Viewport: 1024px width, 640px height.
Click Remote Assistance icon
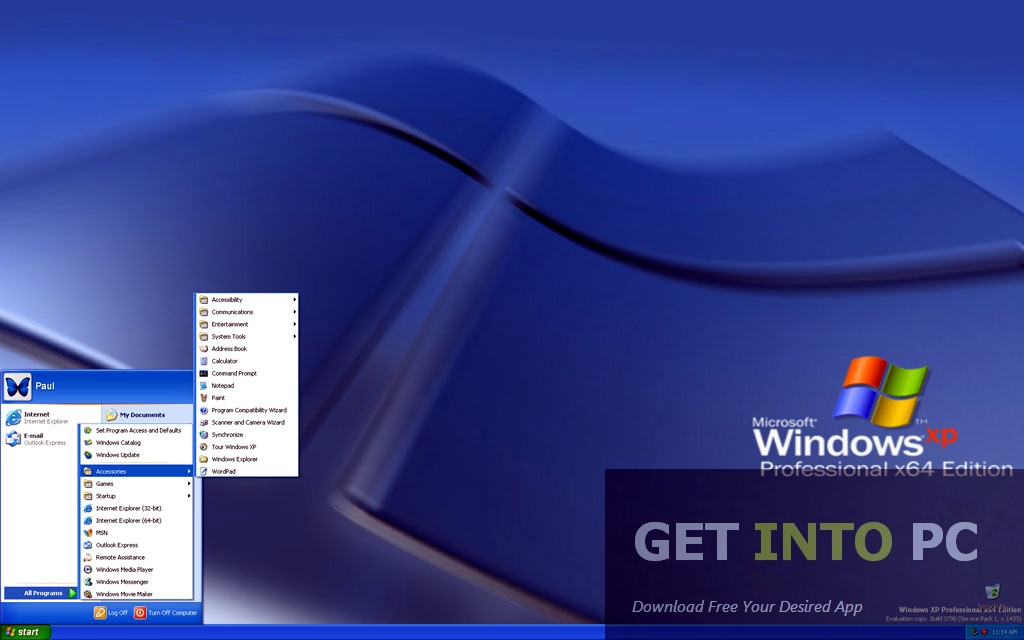88,558
